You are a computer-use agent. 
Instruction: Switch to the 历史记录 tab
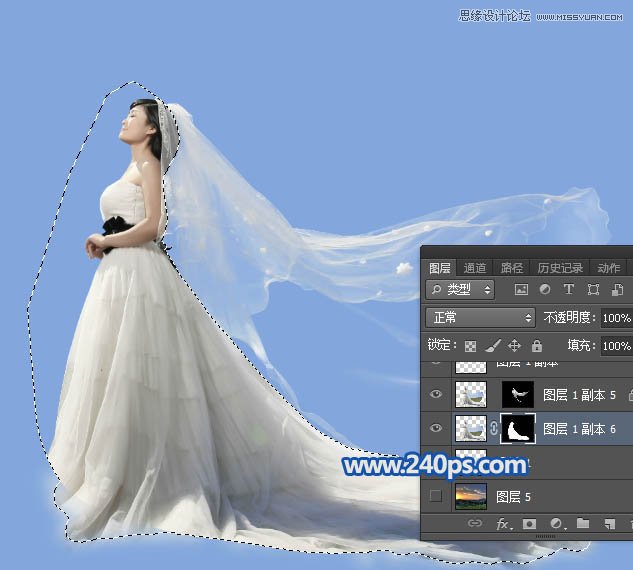[x=560, y=268]
